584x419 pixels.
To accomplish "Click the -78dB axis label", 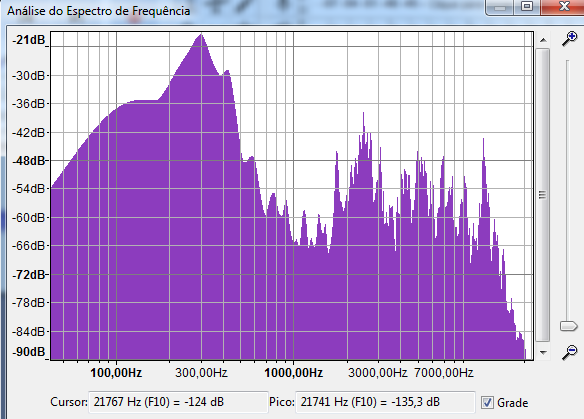I will pyautogui.click(x=29, y=303).
